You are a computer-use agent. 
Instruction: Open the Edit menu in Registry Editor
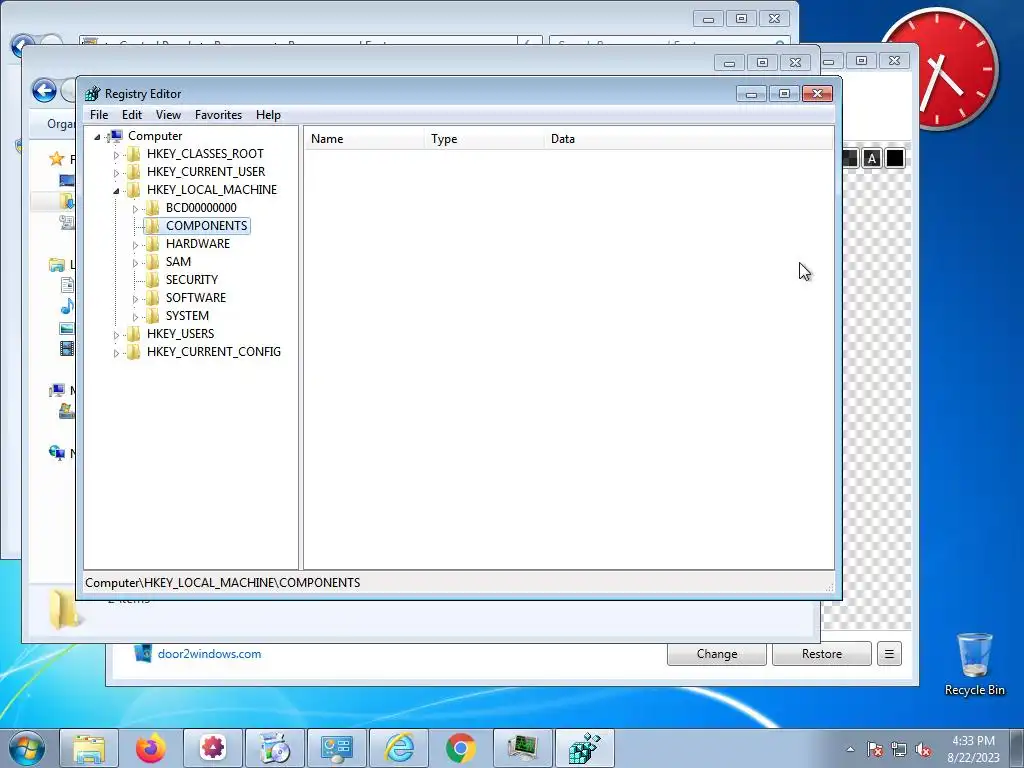click(132, 115)
